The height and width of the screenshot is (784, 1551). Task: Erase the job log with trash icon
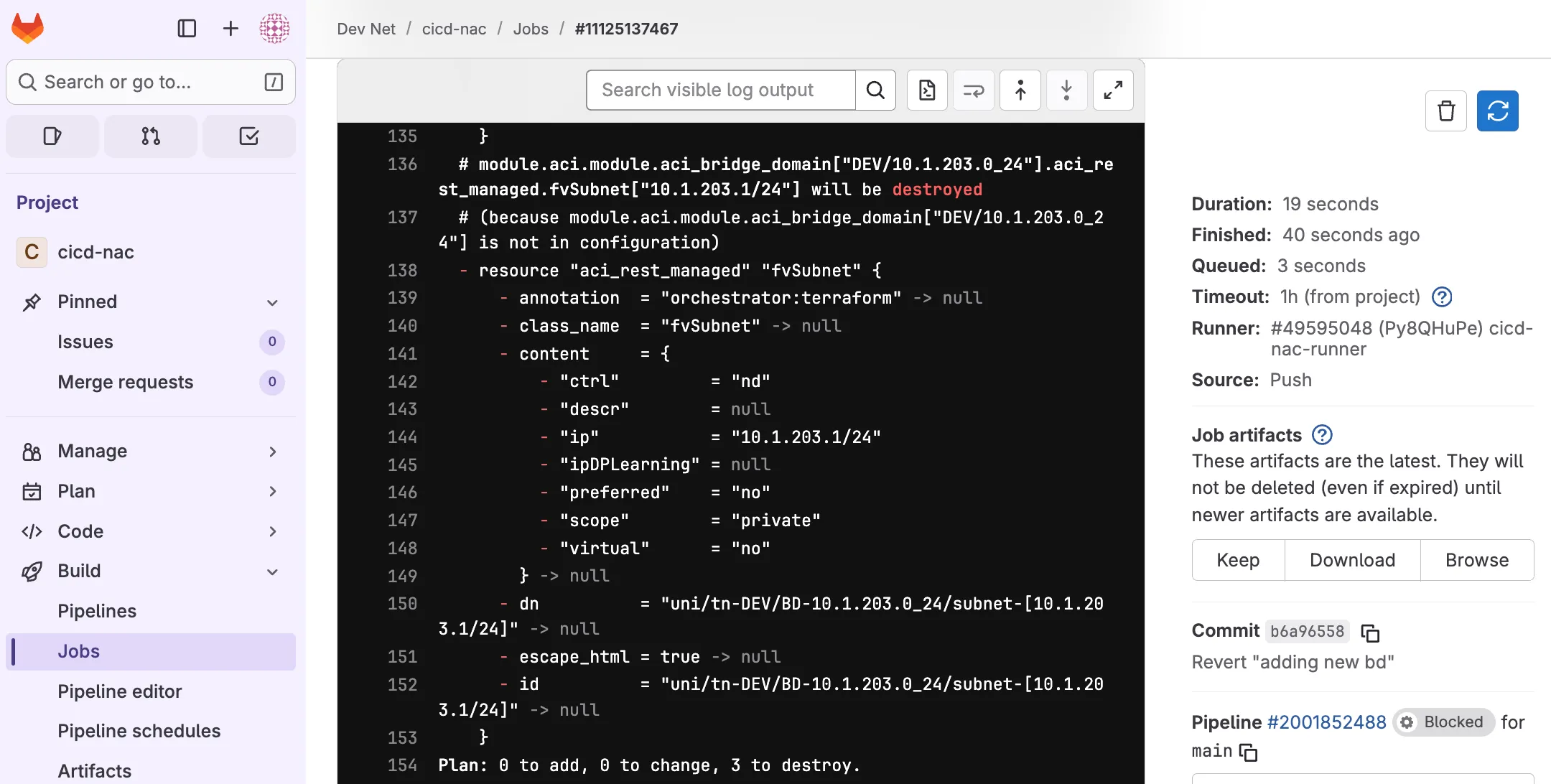[1446, 111]
